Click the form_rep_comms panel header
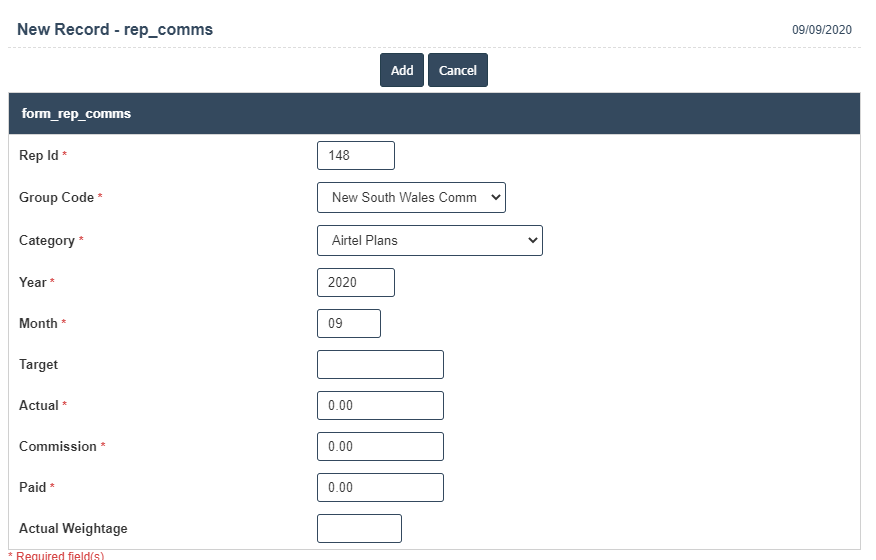Screen dimensions: 876x560 point(76,114)
